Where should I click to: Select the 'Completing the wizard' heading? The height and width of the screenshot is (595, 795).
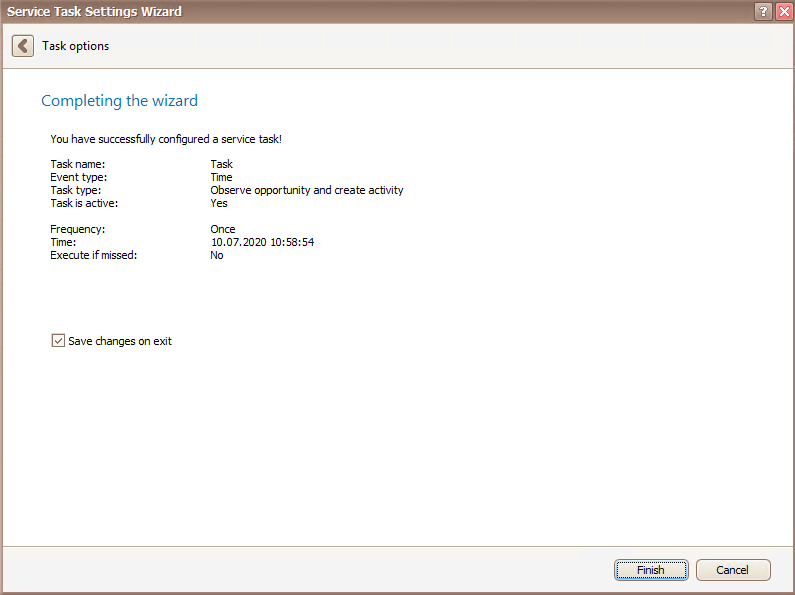coord(120,101)
